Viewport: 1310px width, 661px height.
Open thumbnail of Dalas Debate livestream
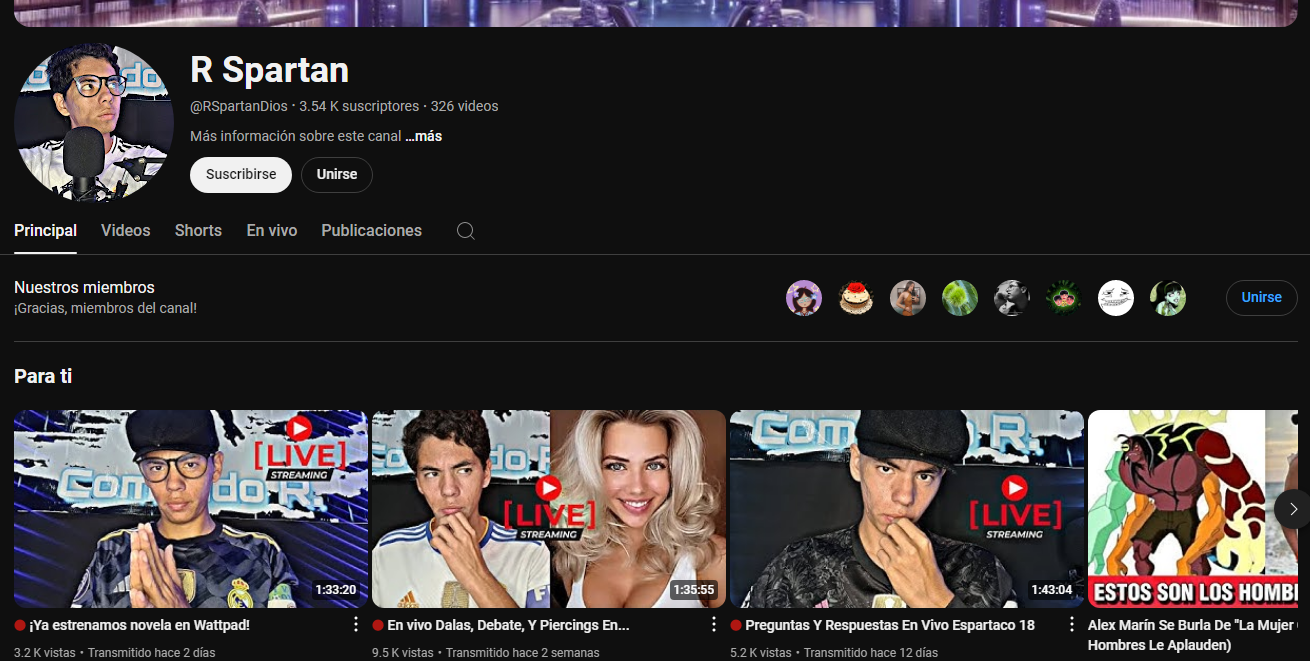(x=549, y=509)
